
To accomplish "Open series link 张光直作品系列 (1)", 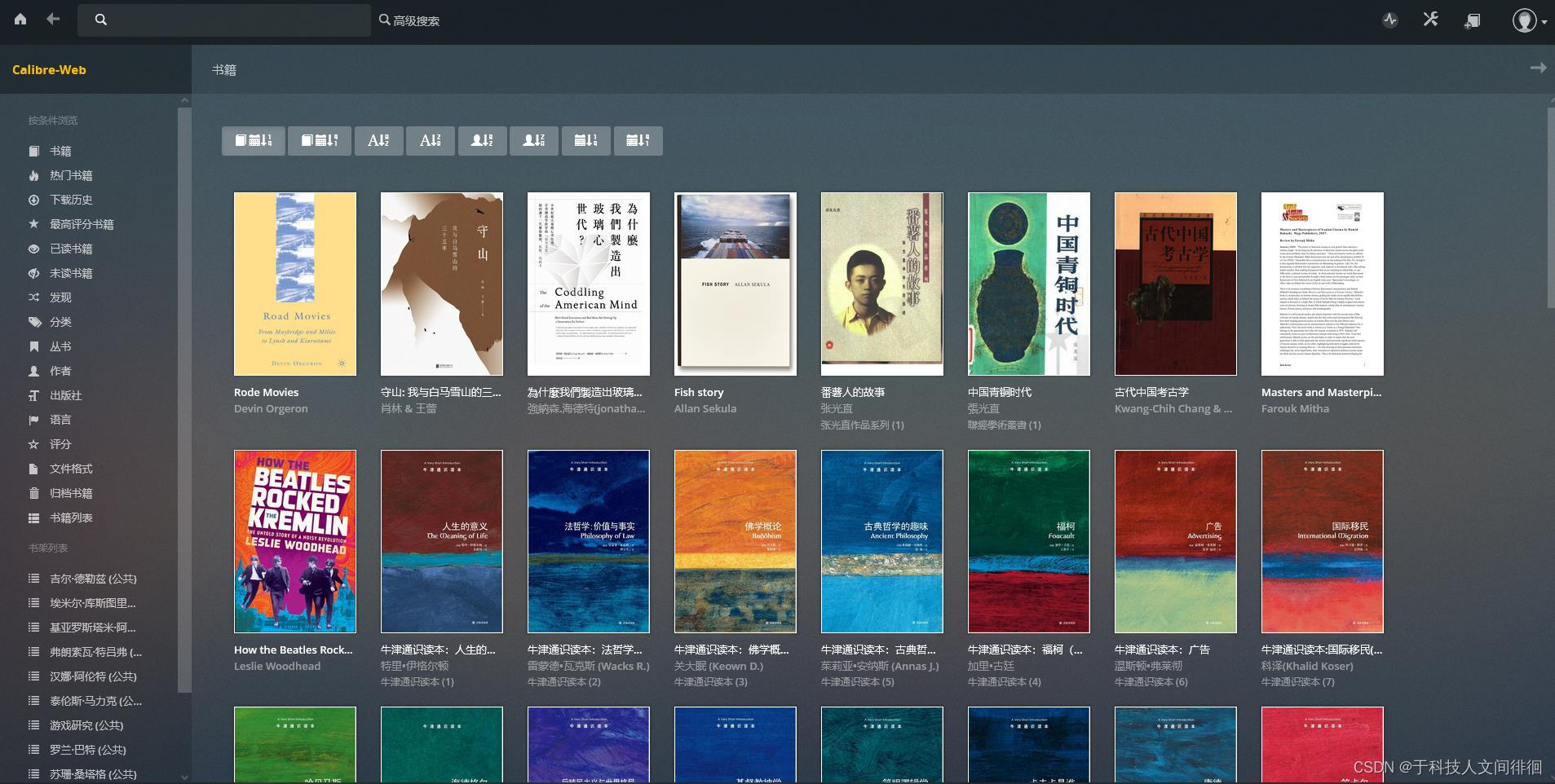I will (x=863, y=425).
